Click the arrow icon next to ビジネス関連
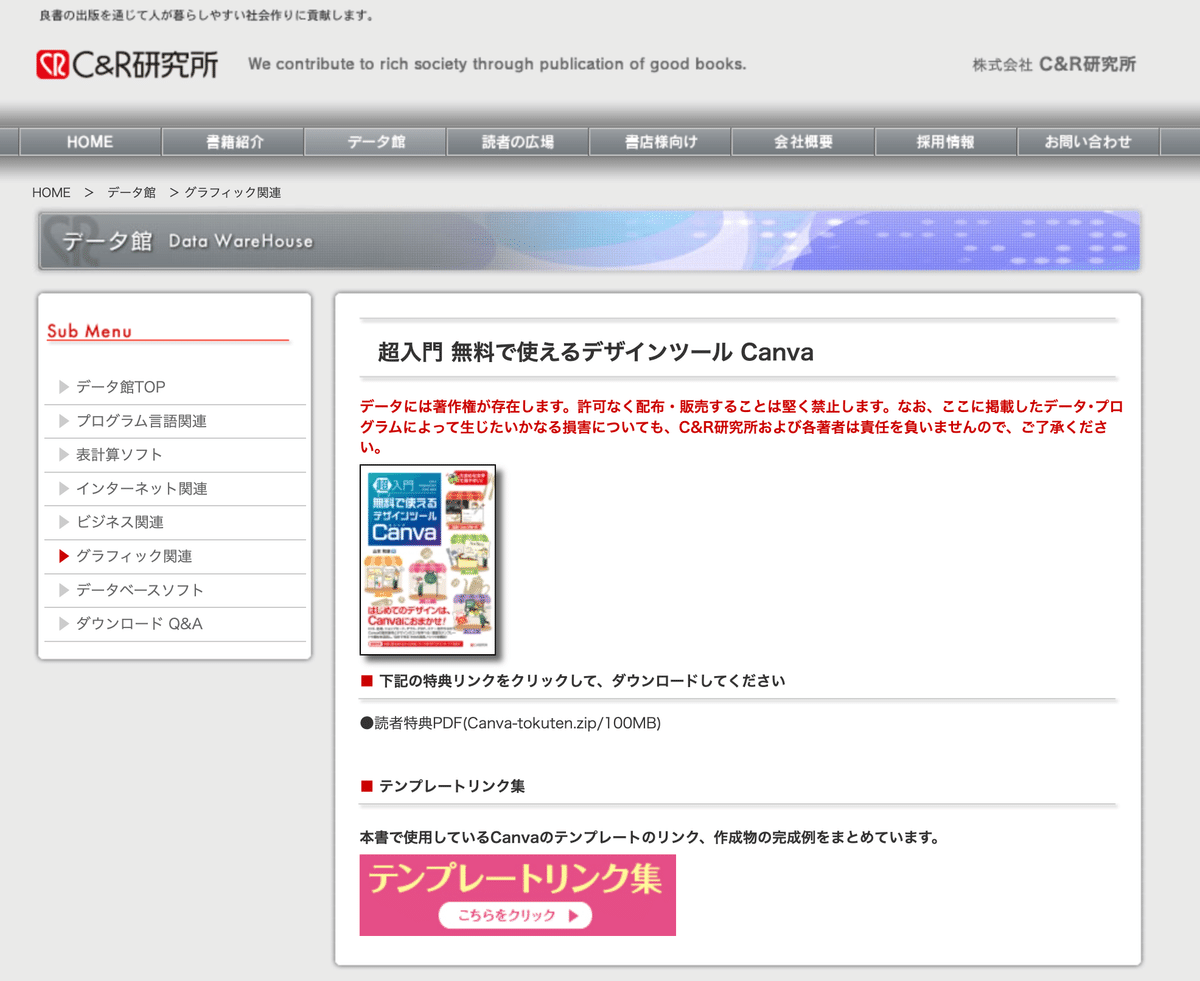This screenshot has width=1200, height=981. click(x=64, y=522)
